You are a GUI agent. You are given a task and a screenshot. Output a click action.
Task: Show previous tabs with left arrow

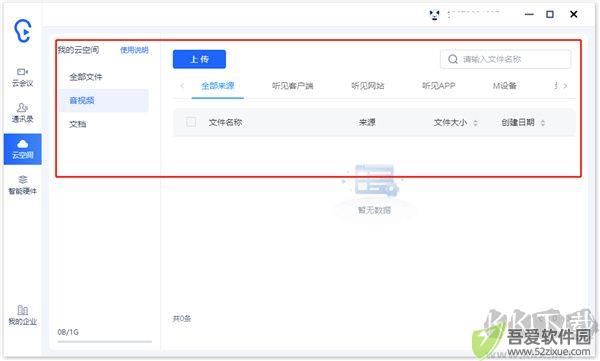point(182,86)
